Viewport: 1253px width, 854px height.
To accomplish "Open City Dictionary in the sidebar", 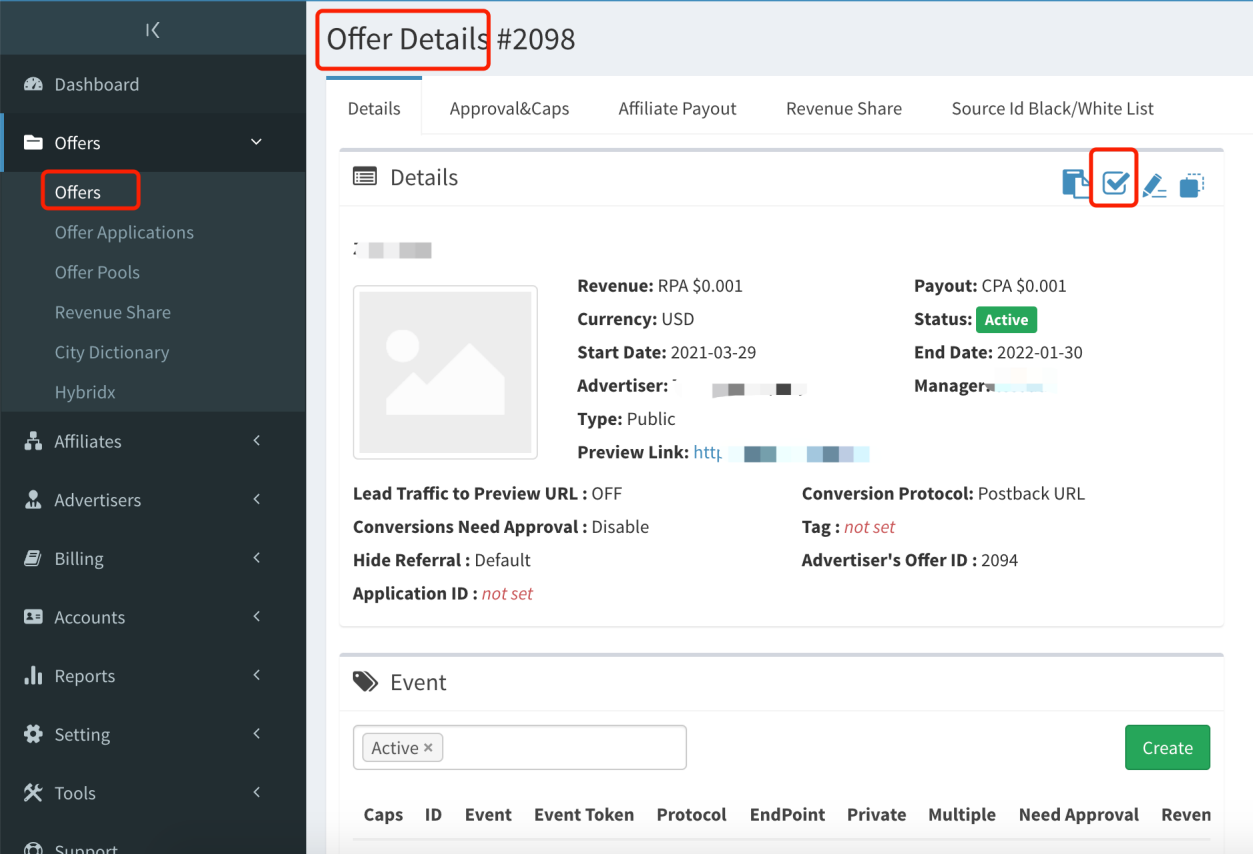I will click(x=112, y=352).
